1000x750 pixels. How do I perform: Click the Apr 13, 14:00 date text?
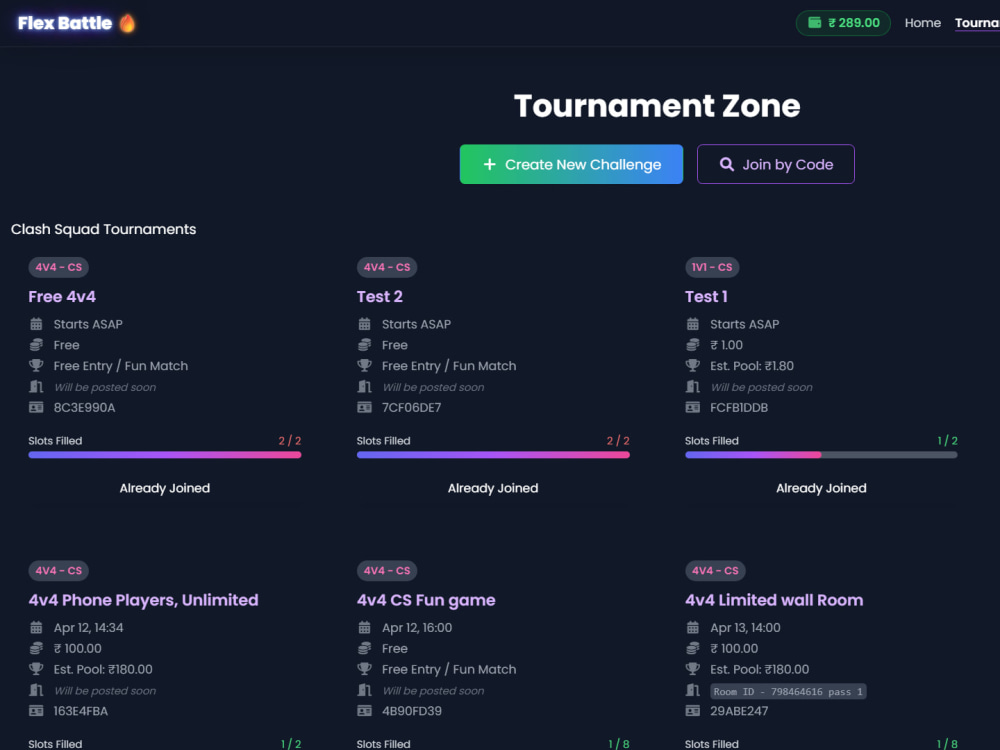[x=745, y=628]
